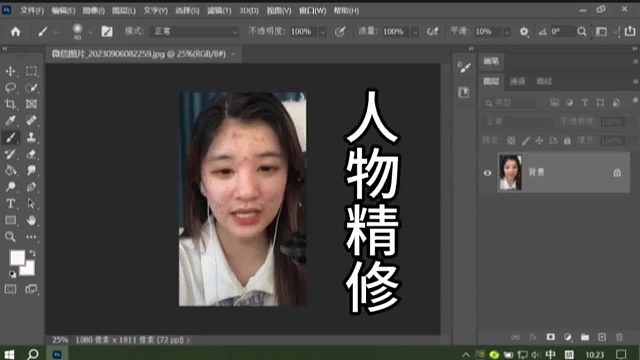Open the Filter menu
640x360 pixels.
click(219, 11)
